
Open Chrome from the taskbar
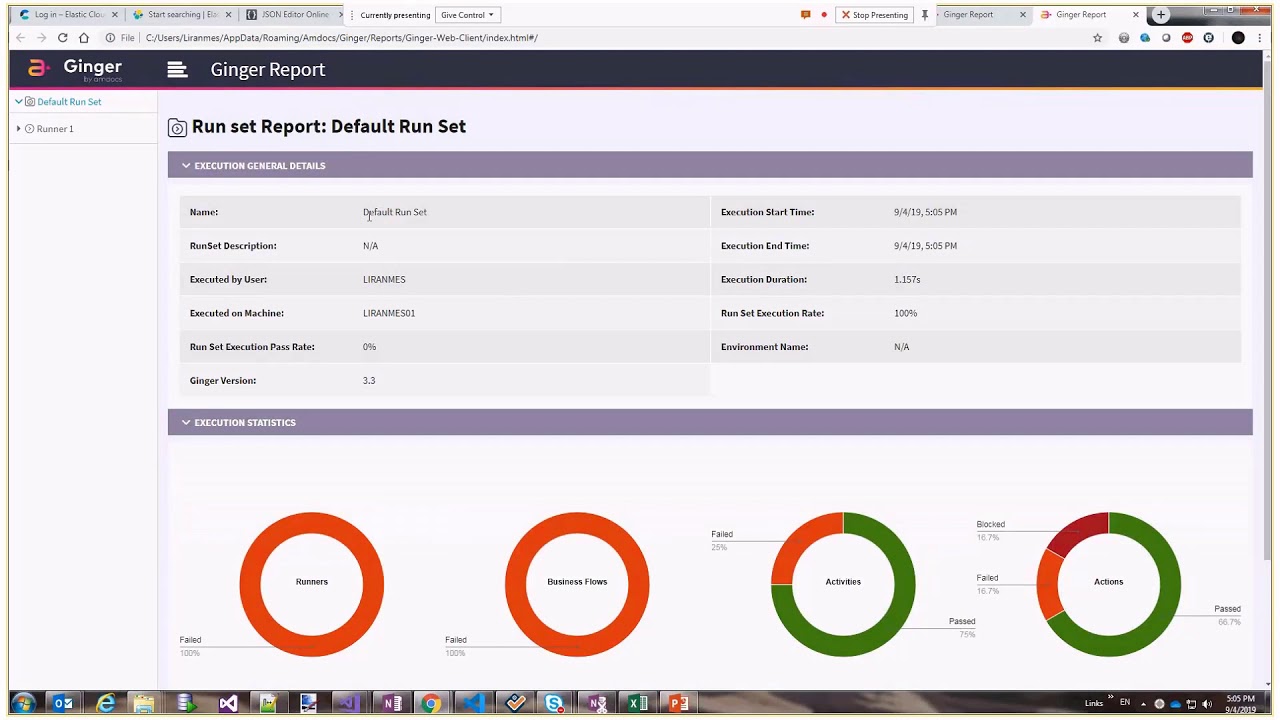coord(431,704)
